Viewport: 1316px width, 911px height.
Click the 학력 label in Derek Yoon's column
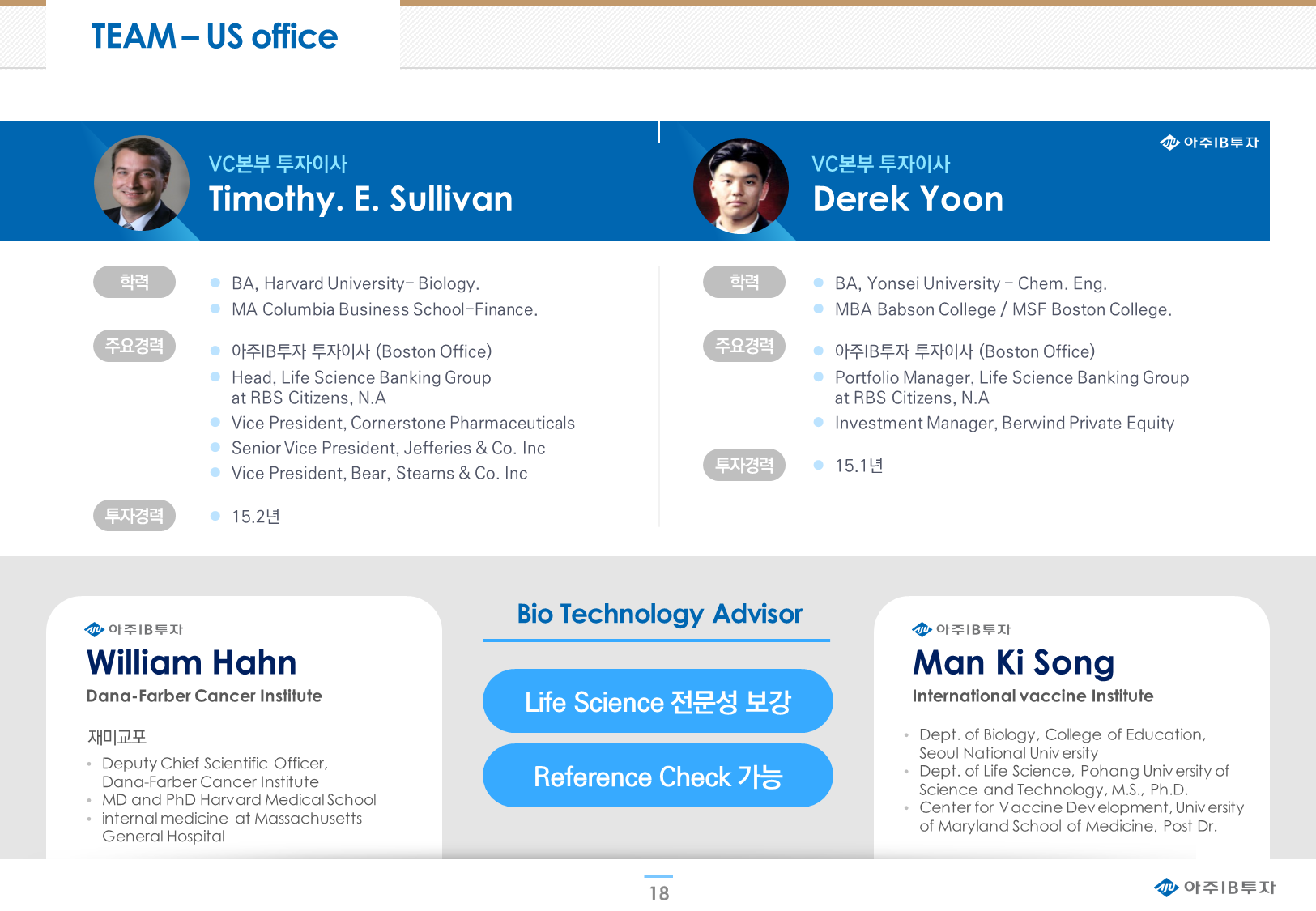(x=744, y=282)
